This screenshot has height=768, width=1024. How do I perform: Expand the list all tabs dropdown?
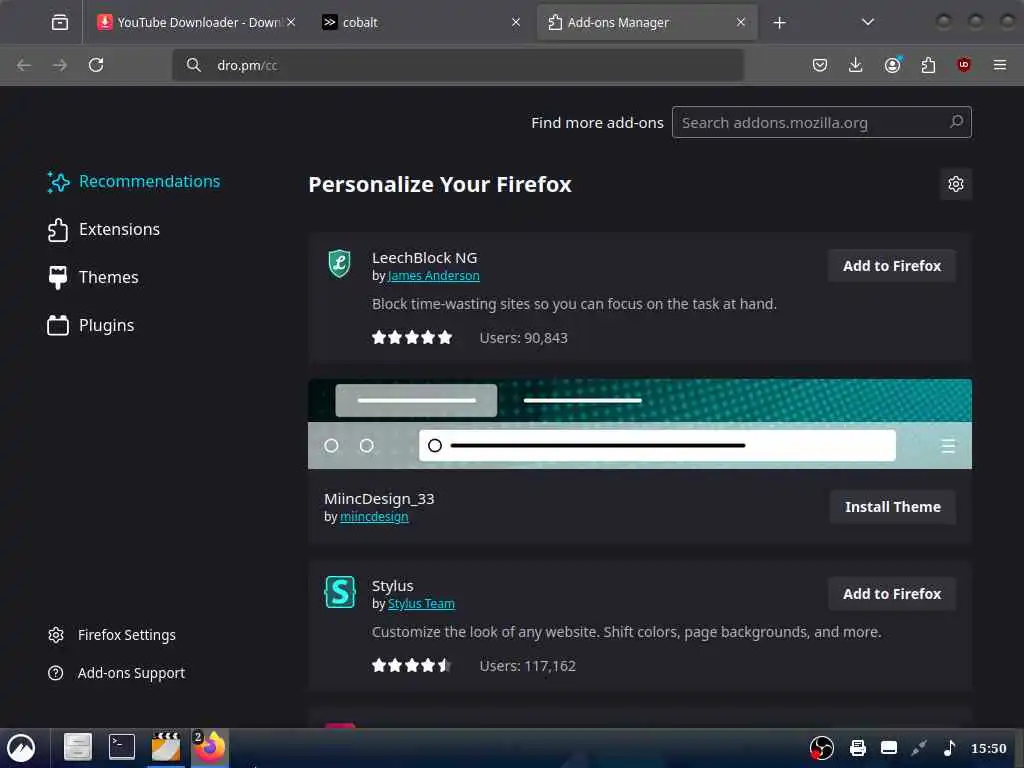click(x=867, y=23)
